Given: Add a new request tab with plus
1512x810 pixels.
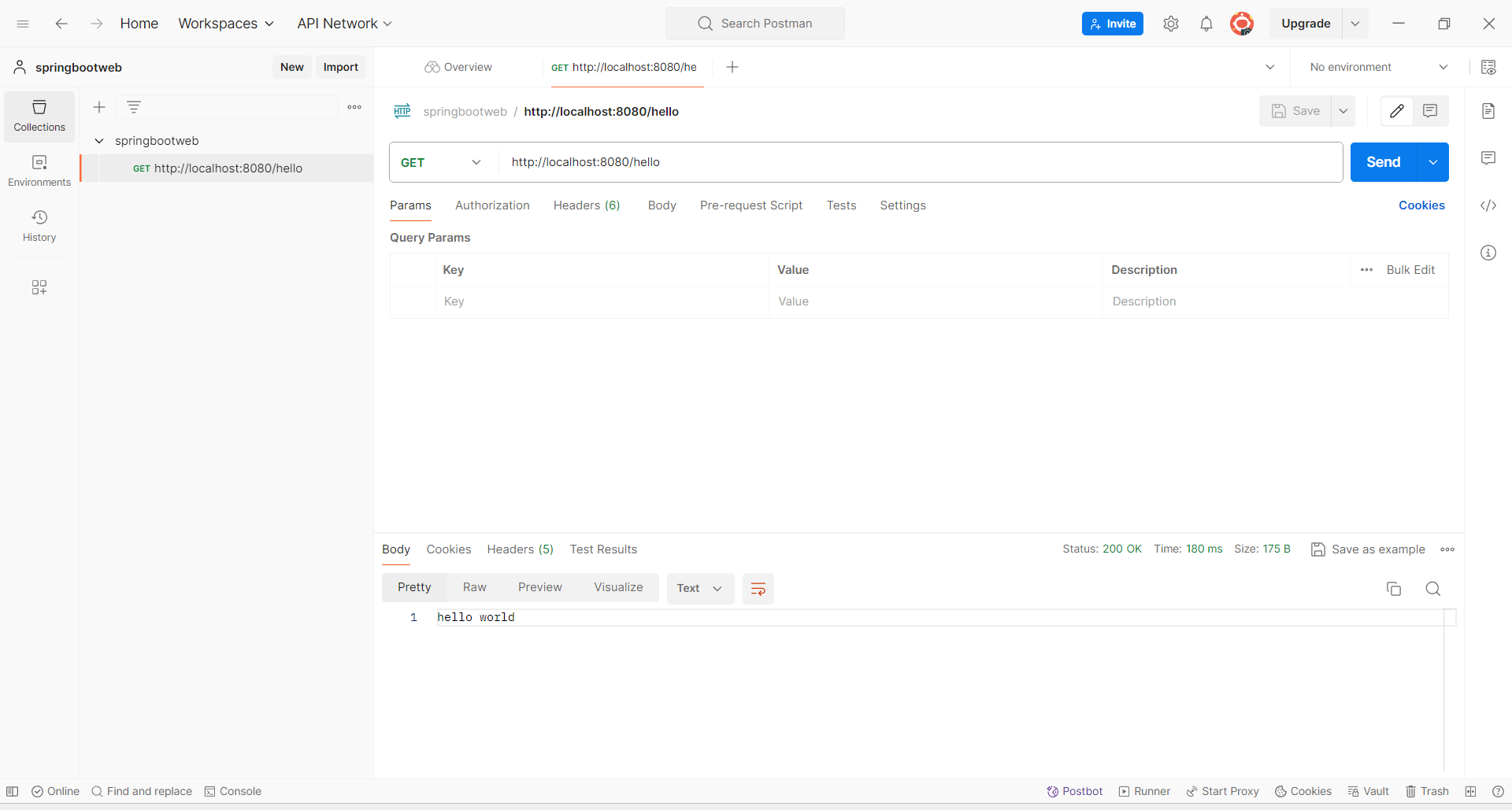Looking at the screenshot, I should (732, 67).
